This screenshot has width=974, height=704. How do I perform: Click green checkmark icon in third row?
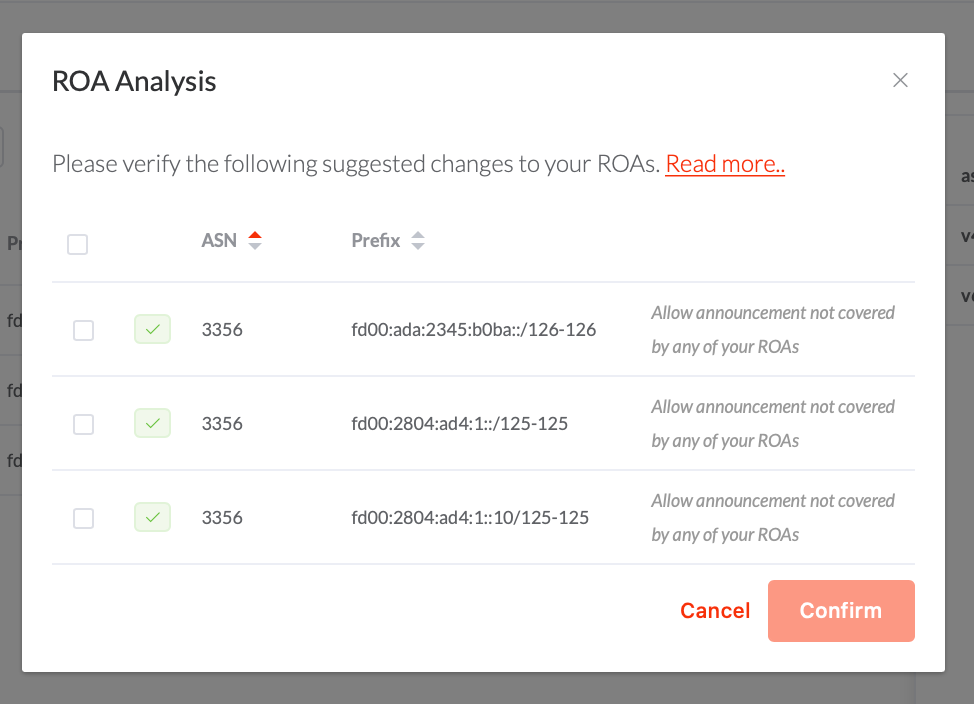(x=152, y=517)
